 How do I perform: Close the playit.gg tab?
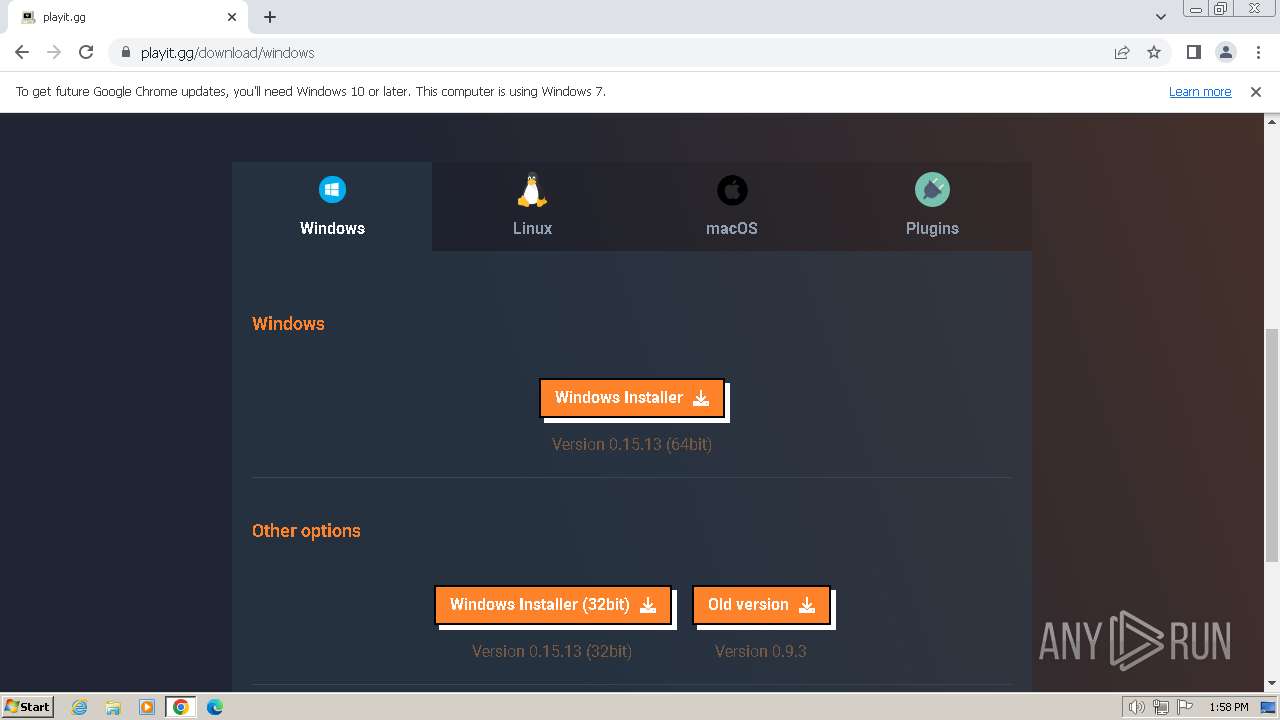pyautogui.click(x=232, y=17)
